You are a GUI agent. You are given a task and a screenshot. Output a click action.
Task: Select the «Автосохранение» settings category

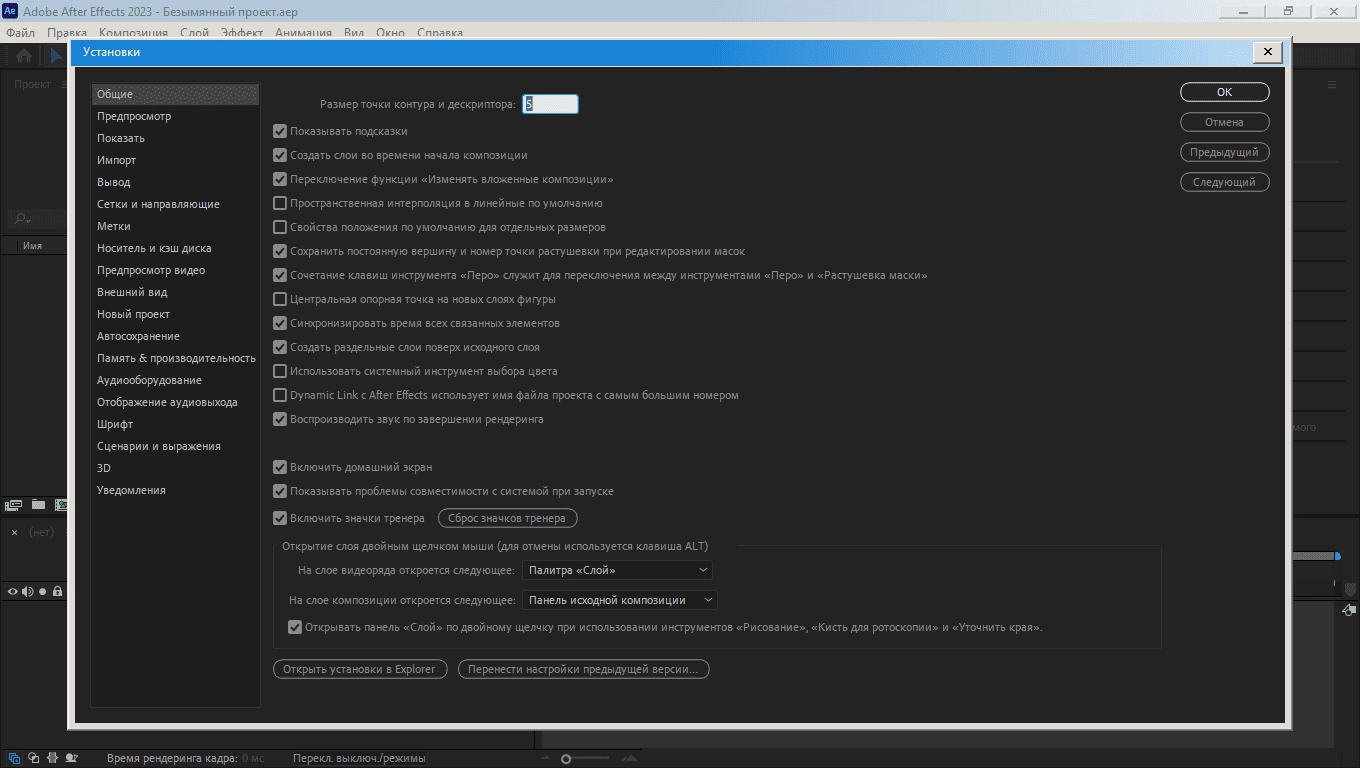pos(138,336)
